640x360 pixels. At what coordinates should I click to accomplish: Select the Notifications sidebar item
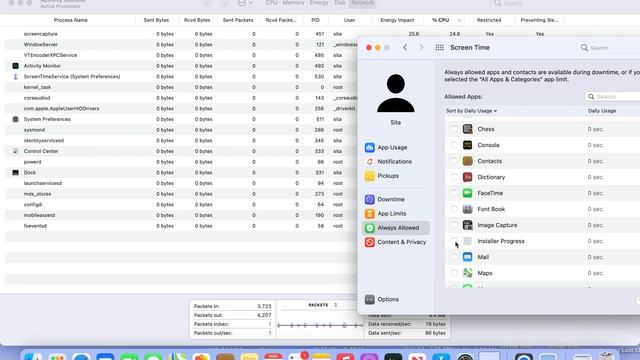[388, 162]
